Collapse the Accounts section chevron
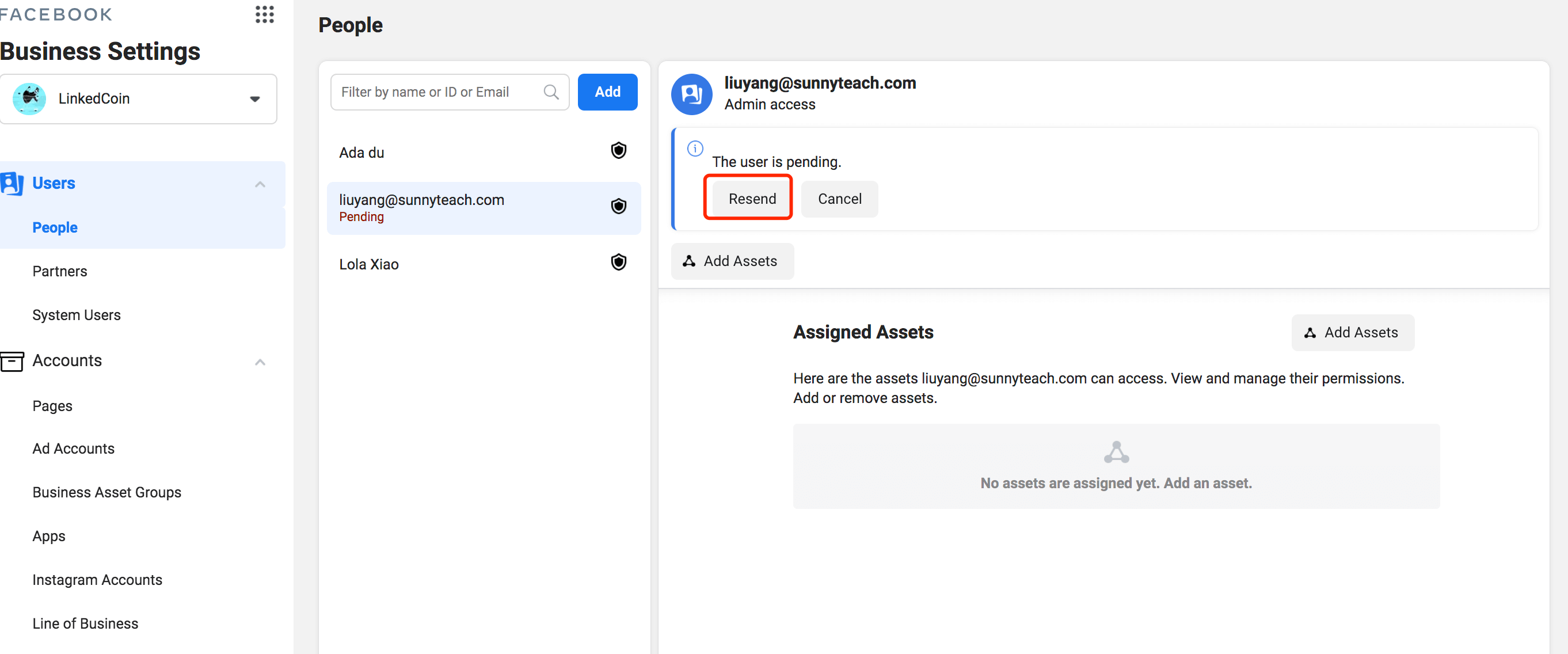Screen dimensions: 1568x654 (260, 362)
